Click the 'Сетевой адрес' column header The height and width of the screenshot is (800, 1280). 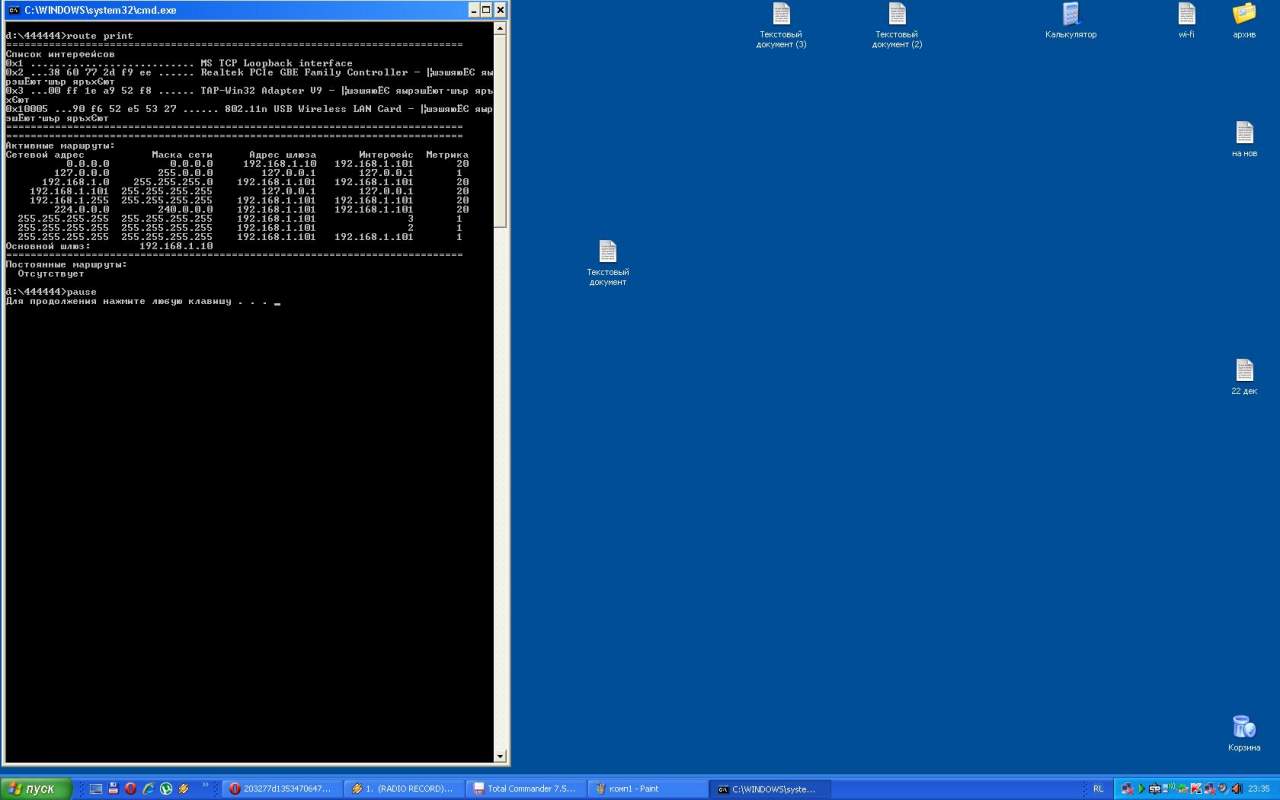[45, 155]
